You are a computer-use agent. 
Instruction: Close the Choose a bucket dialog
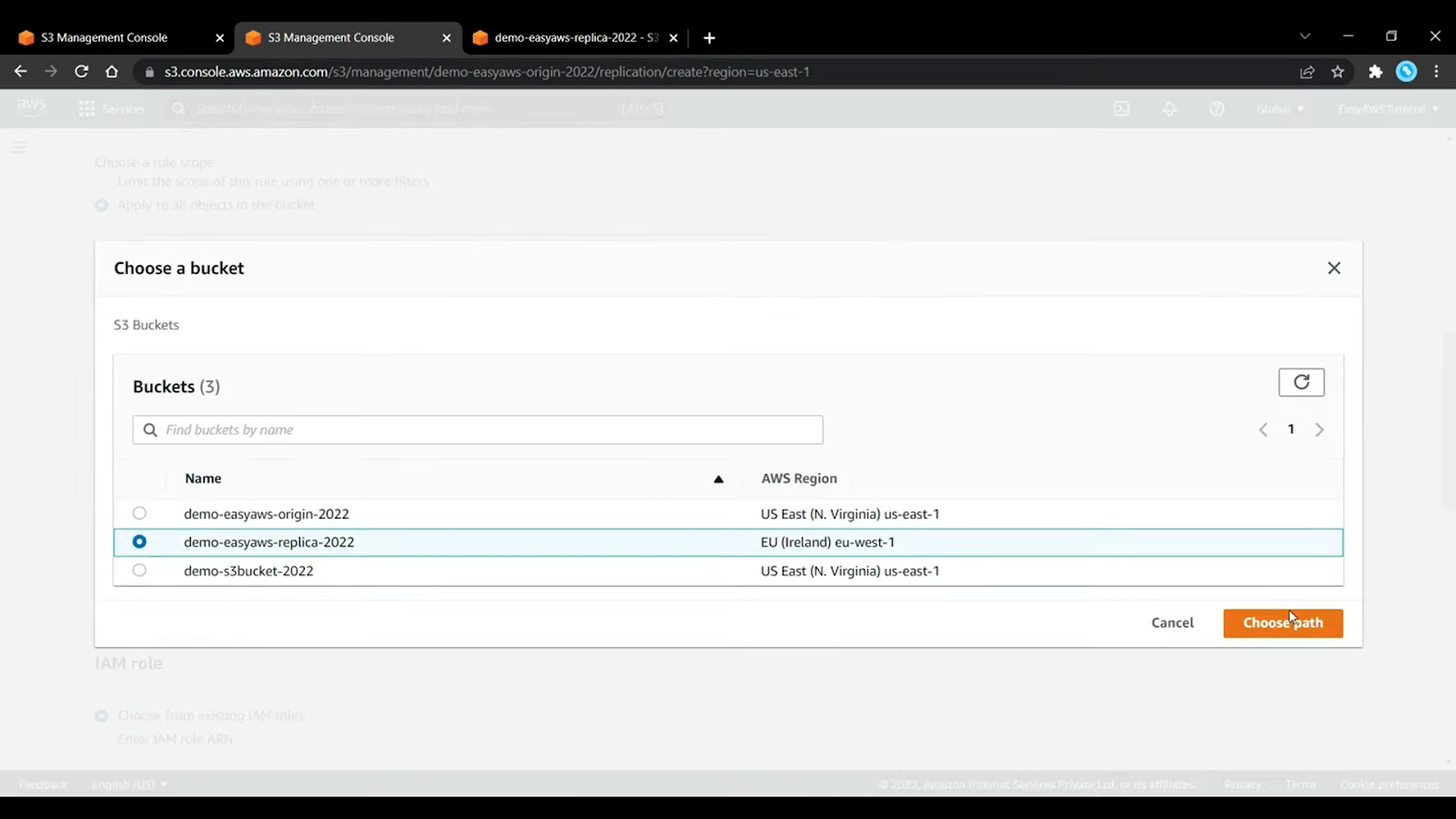coord(1334,268)
